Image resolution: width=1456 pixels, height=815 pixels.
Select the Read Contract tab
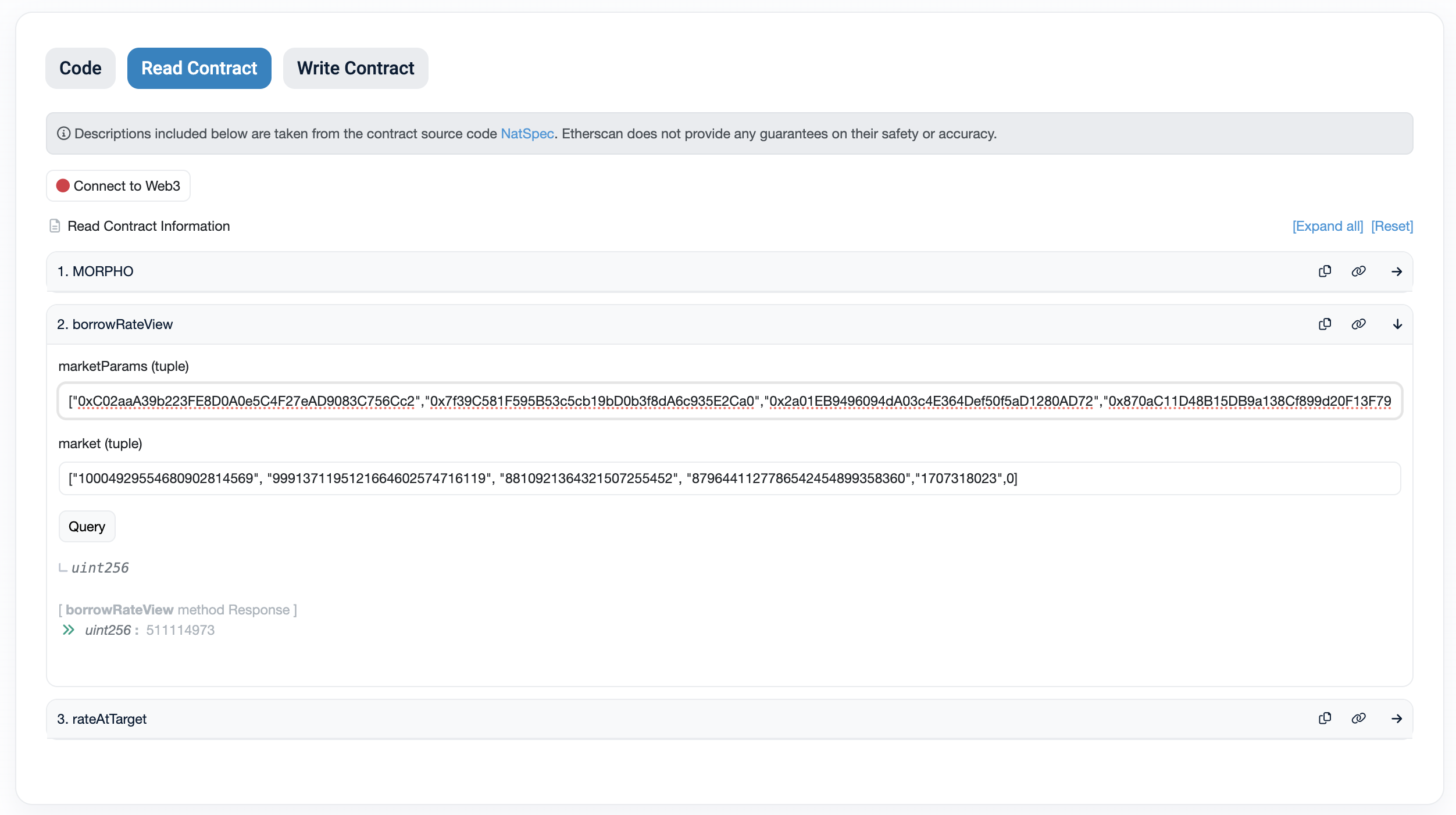199,69
